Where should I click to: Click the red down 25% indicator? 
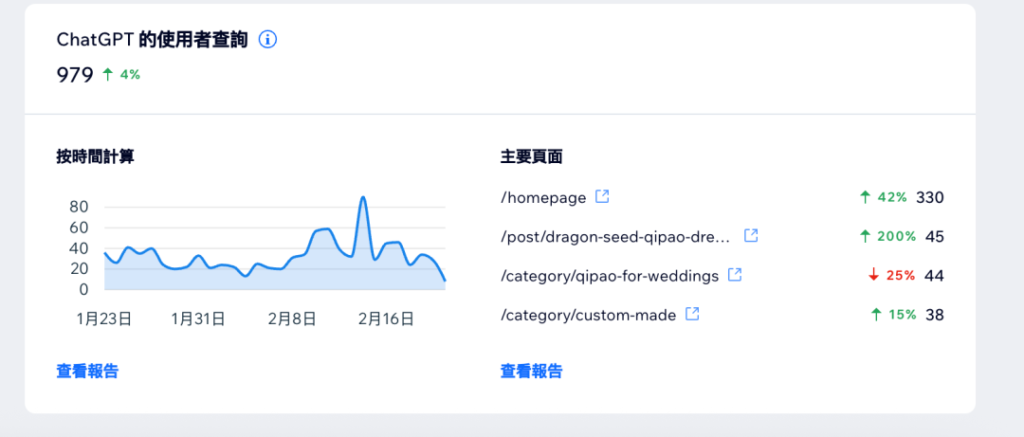pos(888,275)
